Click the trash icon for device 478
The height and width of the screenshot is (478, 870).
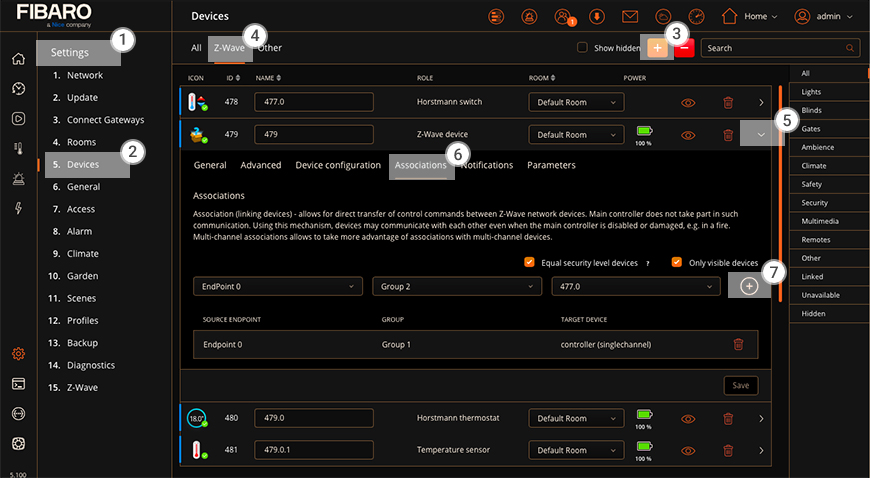click(x=728, y=102)
